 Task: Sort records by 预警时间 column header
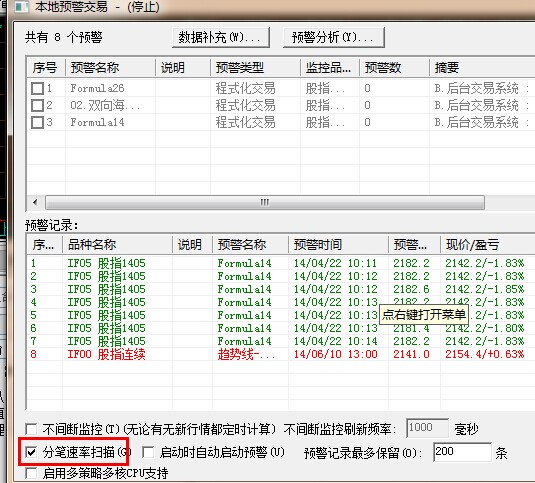(x=338, y=245)
